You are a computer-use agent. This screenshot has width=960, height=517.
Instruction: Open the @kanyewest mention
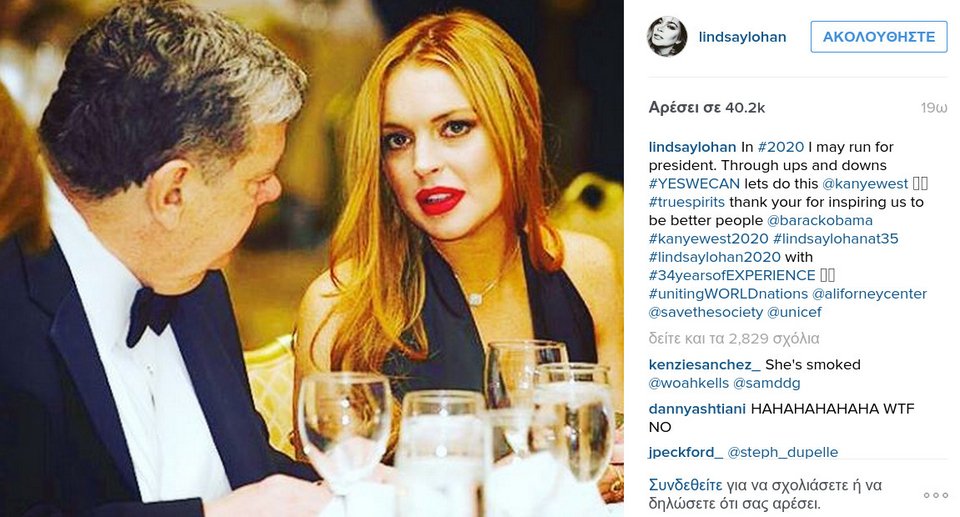click(865, 184)
